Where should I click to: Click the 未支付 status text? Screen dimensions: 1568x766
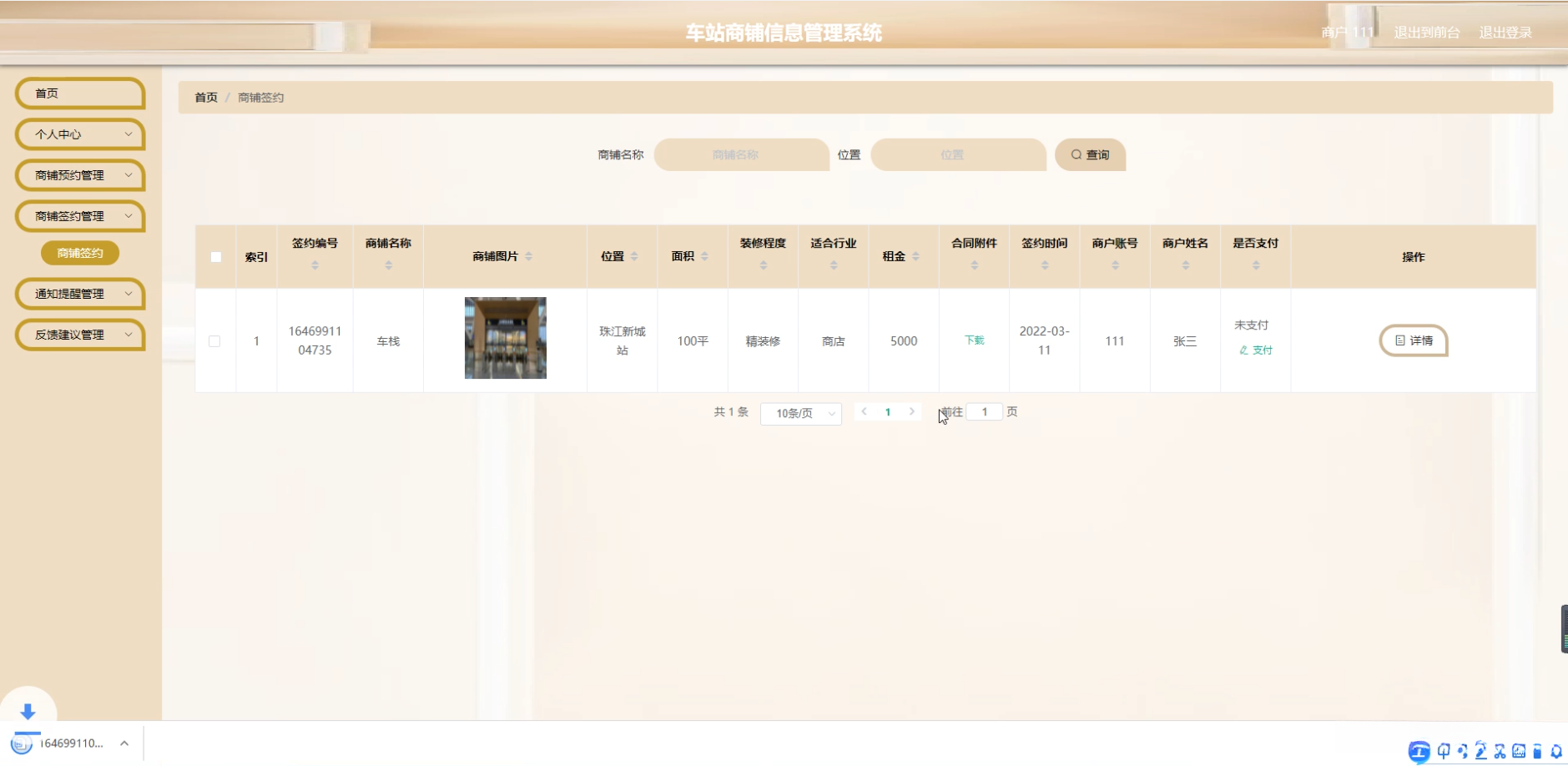tap(1251, 325)
